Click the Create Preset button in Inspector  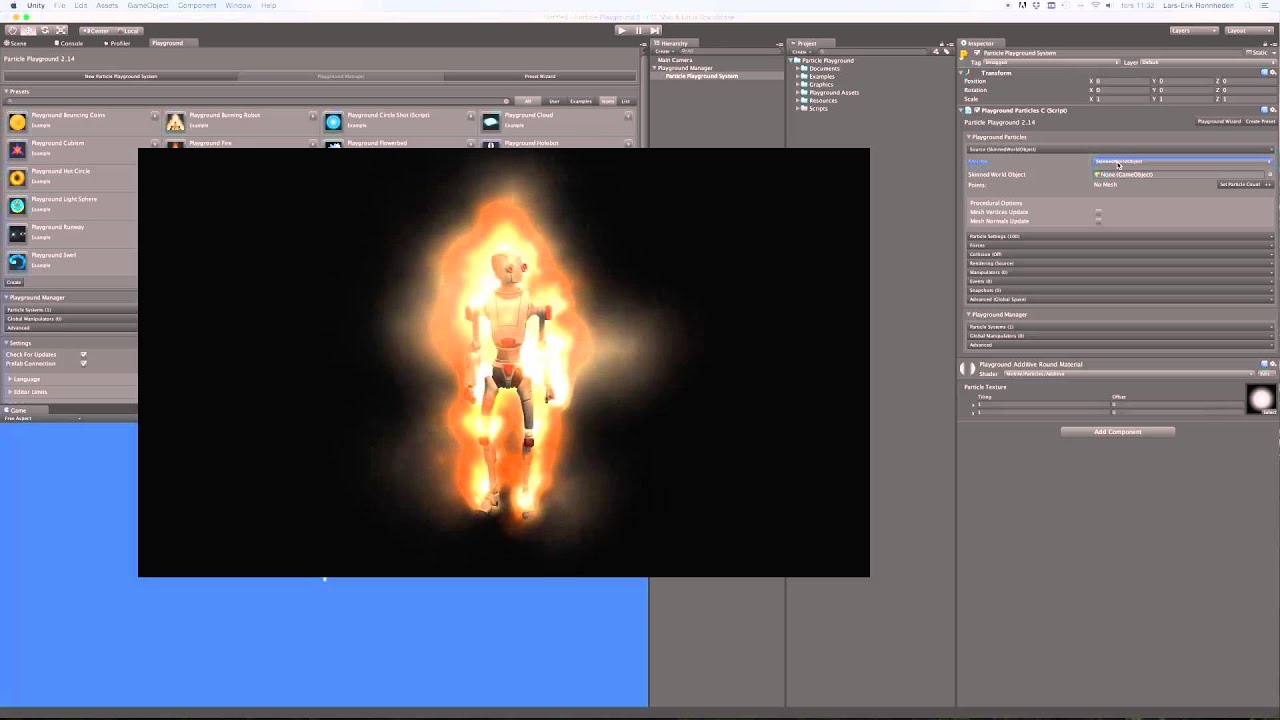point(1260,122)
